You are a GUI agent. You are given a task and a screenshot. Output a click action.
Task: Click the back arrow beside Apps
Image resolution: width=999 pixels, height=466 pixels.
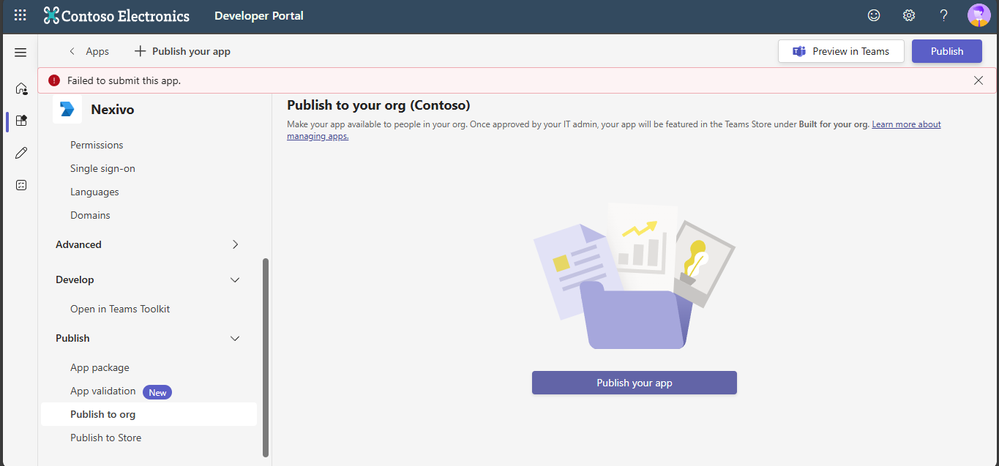tap(72, 52)
